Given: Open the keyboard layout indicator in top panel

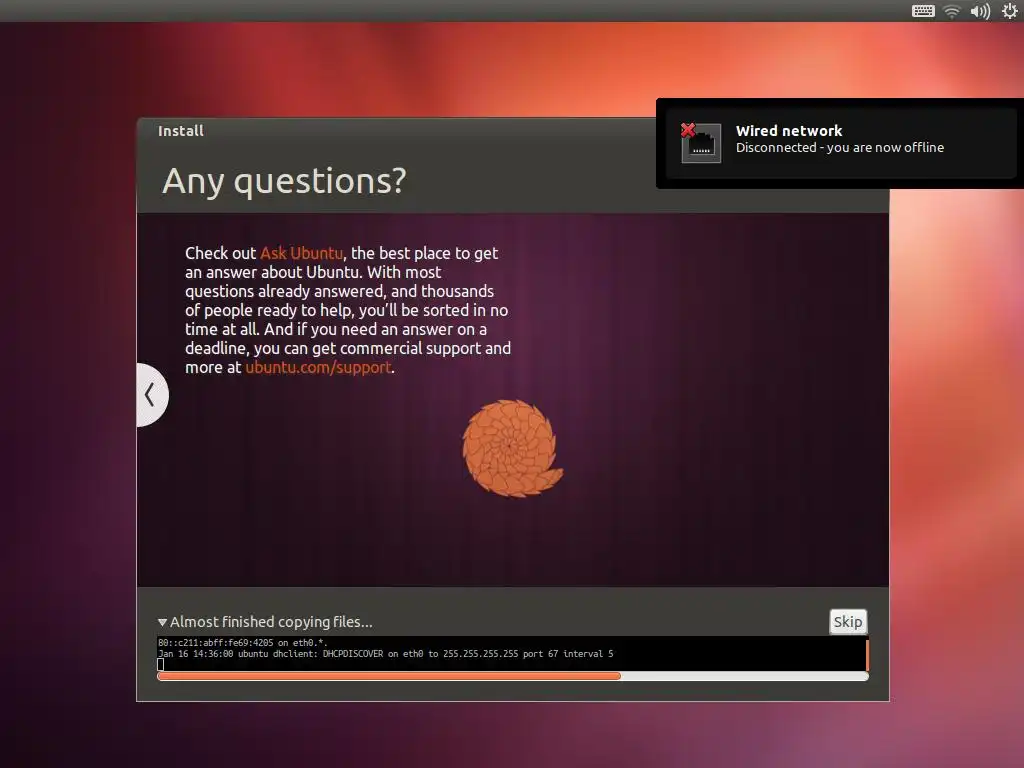Looking at the screenshot, I should 923,11.
